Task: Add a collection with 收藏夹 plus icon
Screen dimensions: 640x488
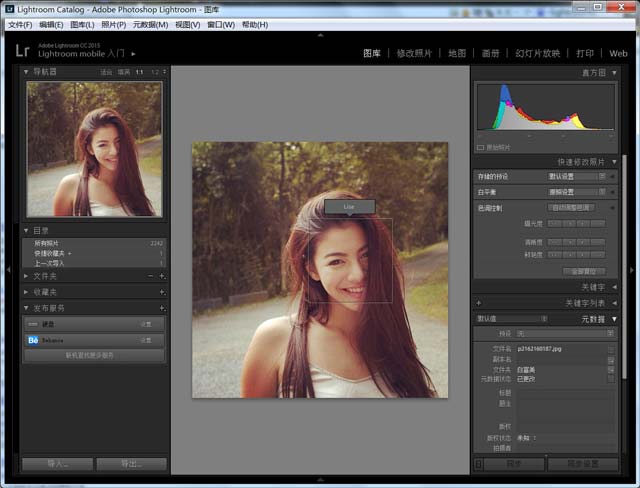Action: (x=162, y=292)
